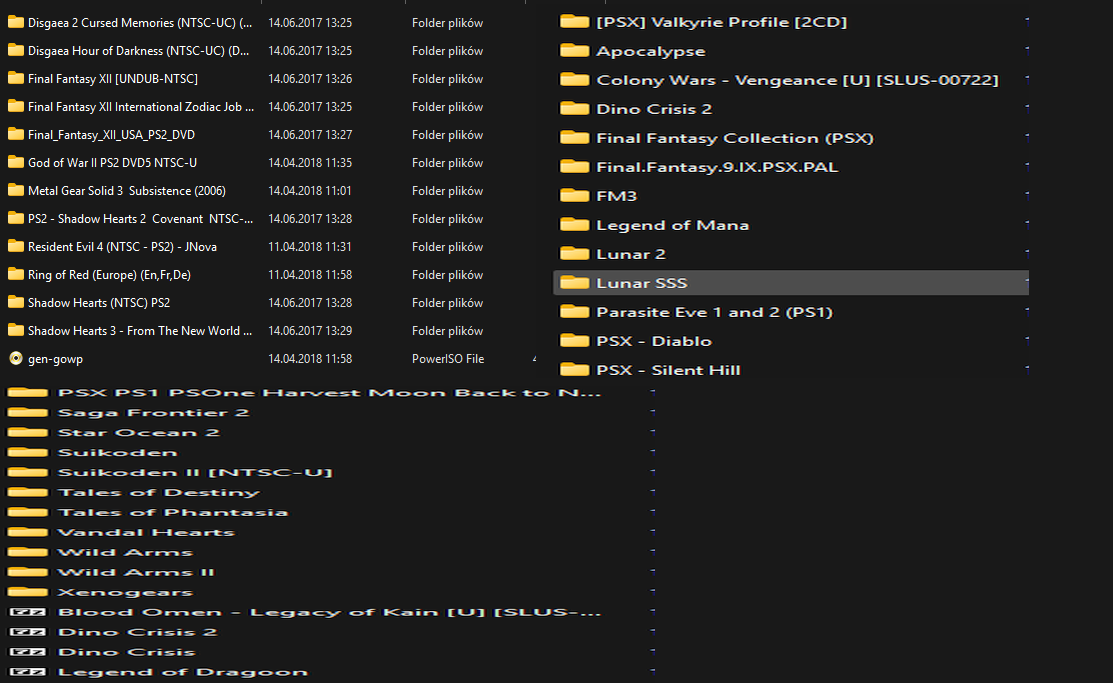Select the "God of War II PS2 DVD5 NTSC-U" name

[112, 163]
